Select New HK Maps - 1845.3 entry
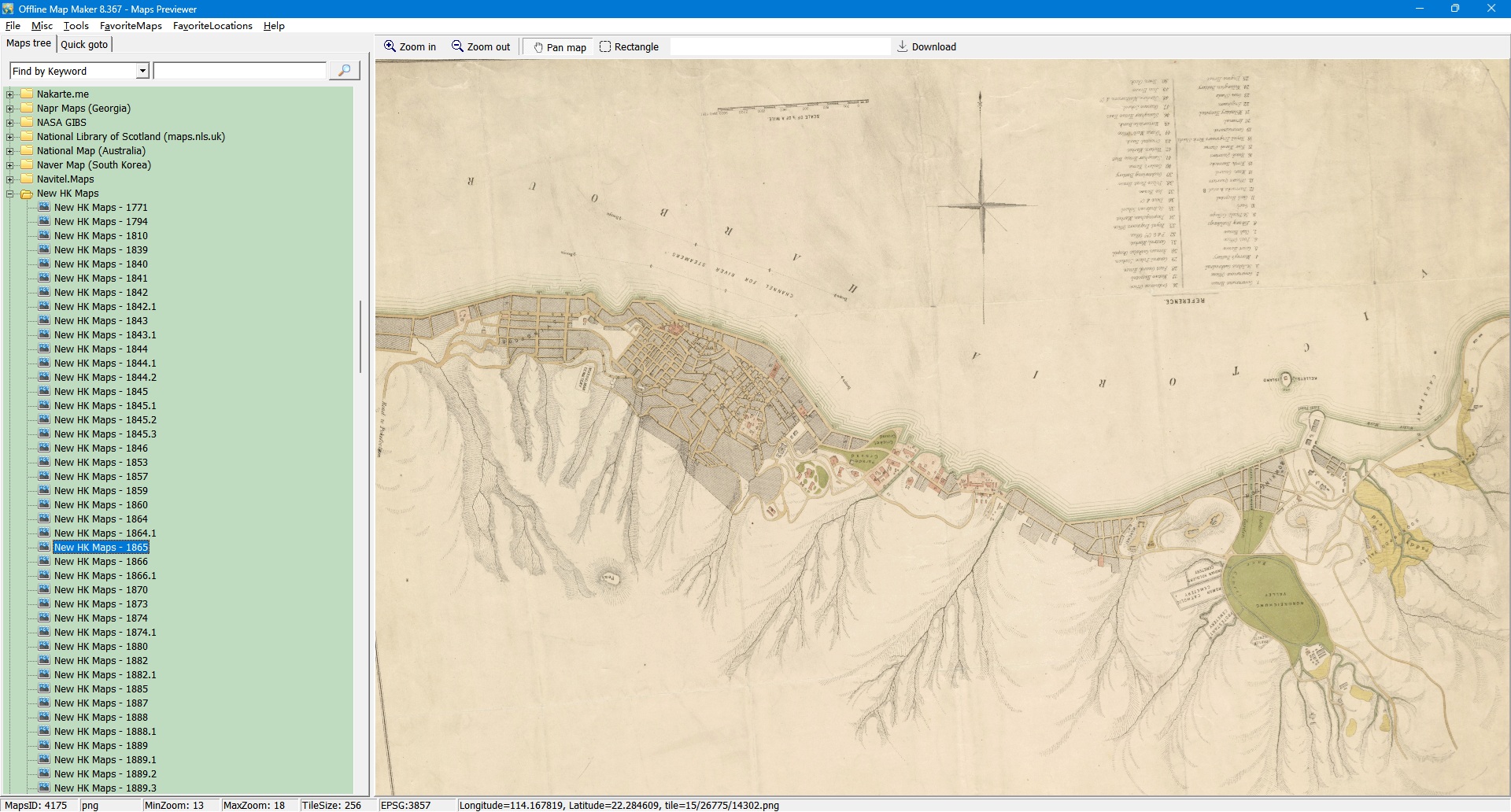 point(105,434)
